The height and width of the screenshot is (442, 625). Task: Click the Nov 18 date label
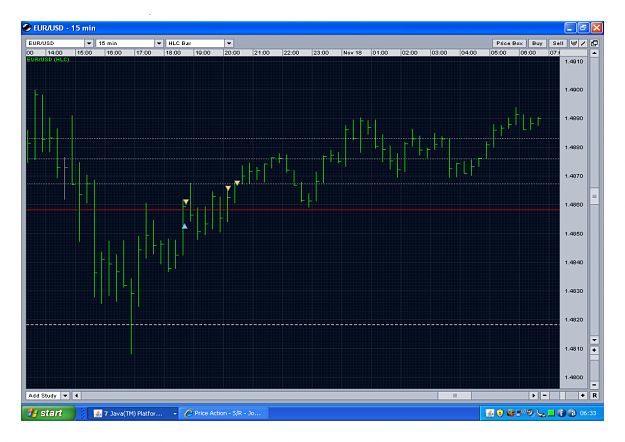coord(352,53)
